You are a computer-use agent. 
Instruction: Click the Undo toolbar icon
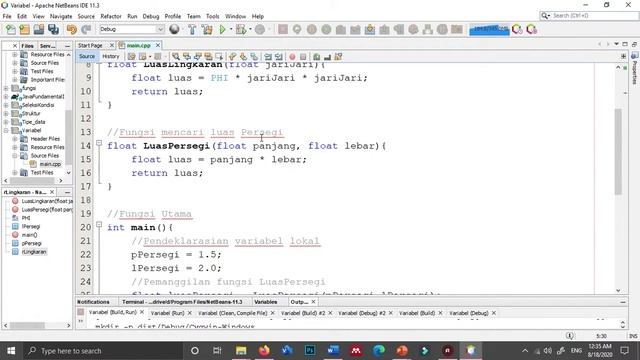click(x=72, y=29)
